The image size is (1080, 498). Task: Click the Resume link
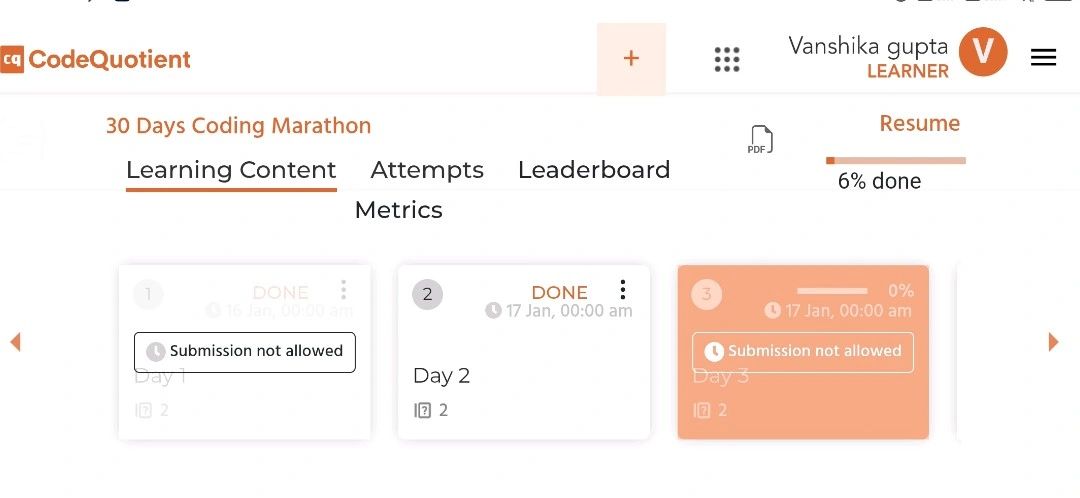click(x=920, y=123)
